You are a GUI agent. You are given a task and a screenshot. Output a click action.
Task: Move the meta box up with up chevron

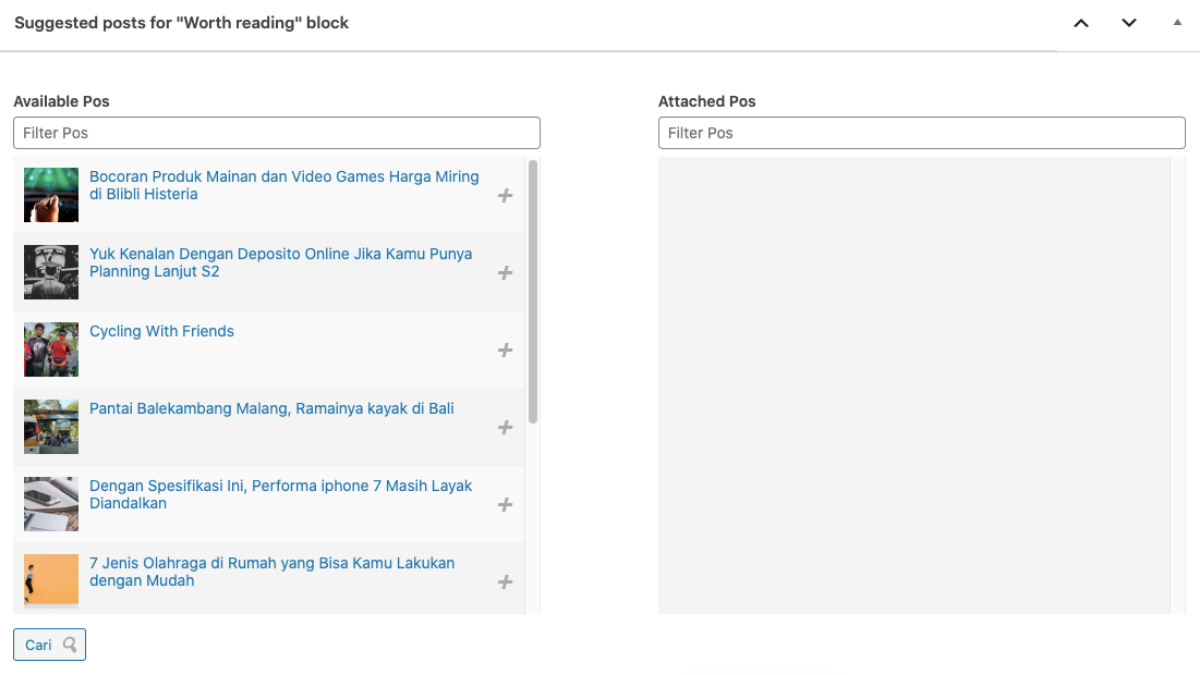coord(1081,23)
